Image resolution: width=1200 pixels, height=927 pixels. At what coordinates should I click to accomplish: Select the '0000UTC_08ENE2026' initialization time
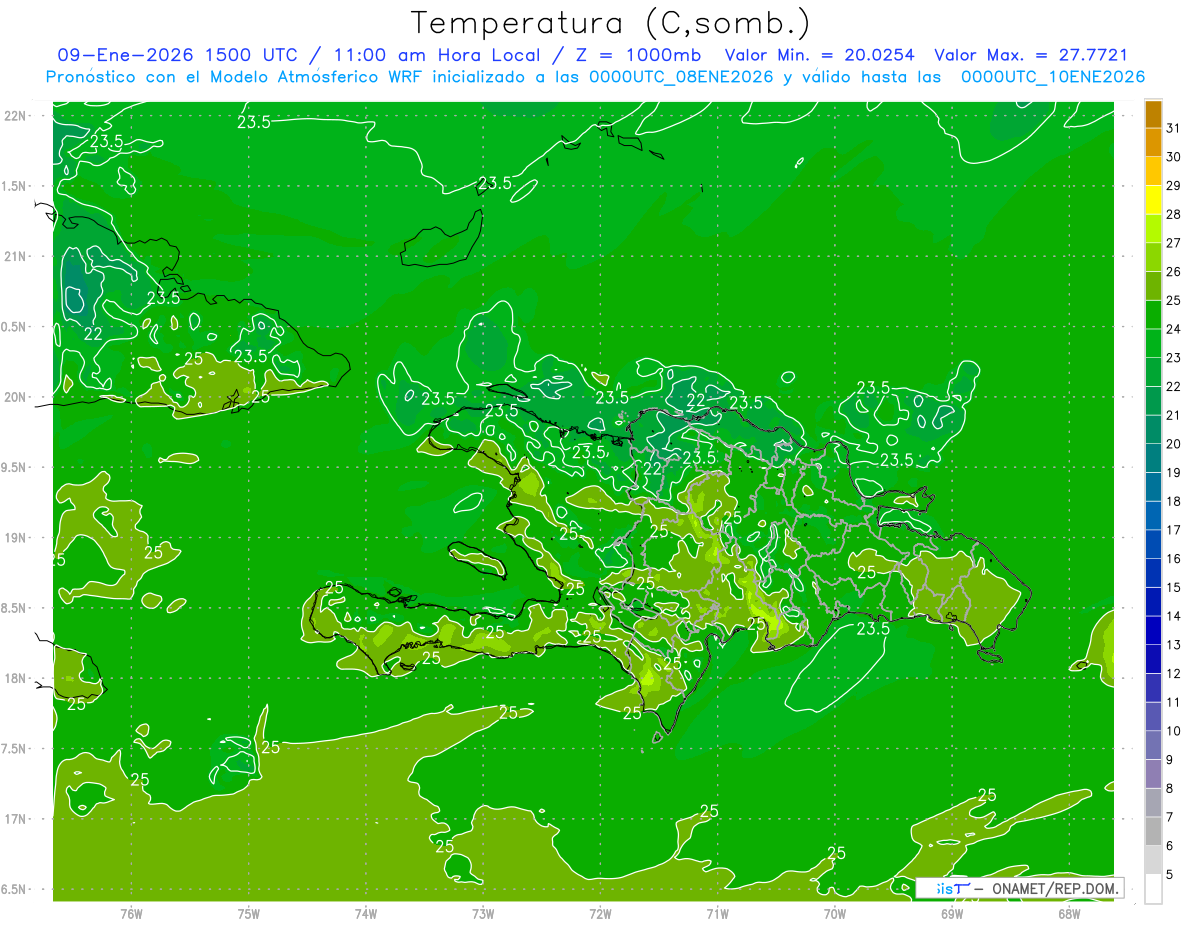tap(682, 77)
